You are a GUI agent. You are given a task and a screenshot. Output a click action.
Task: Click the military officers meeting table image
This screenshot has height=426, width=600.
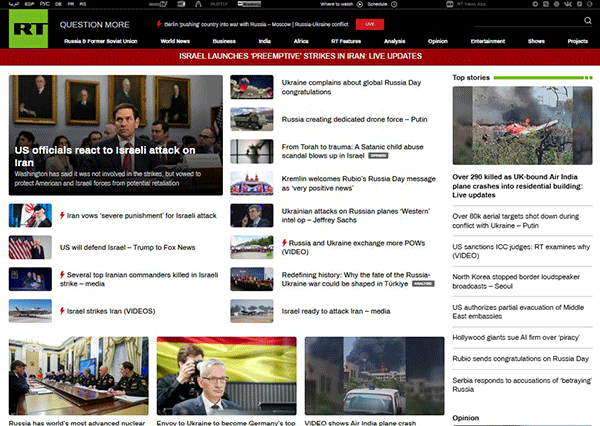pyautogui.click(x=78, y=376)
